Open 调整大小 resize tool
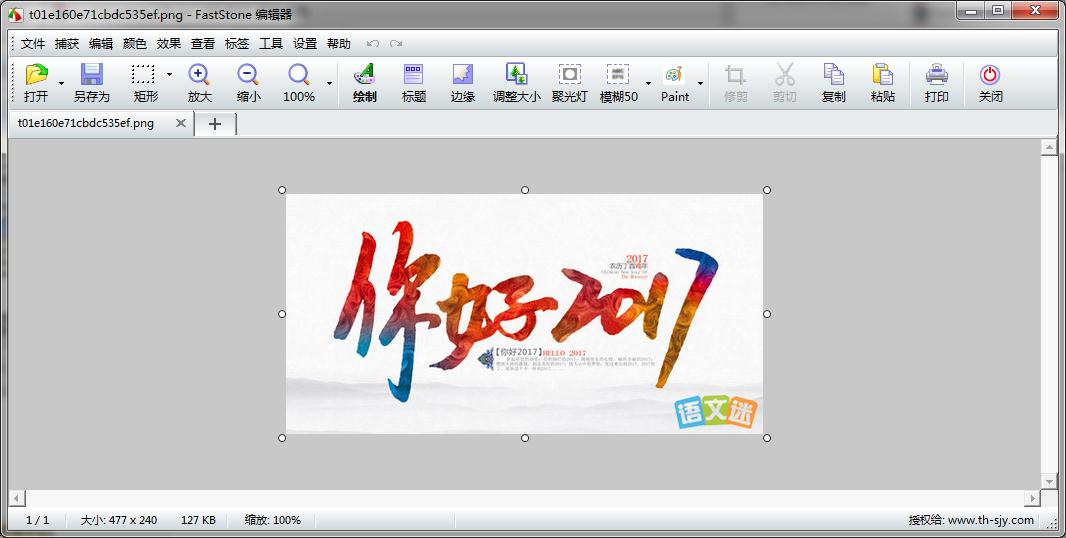The width and height of the screenshot is (1066, 538). 517,76
